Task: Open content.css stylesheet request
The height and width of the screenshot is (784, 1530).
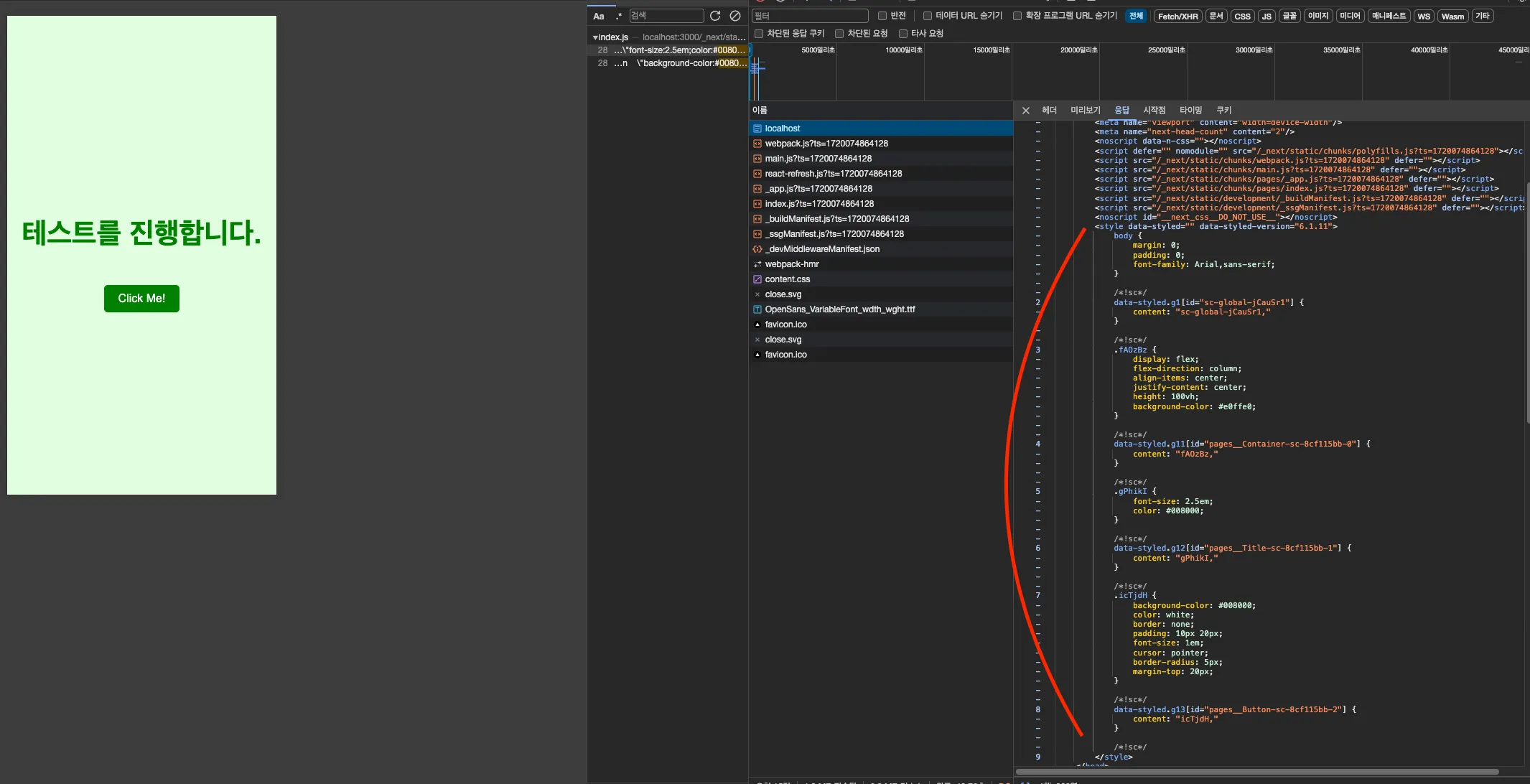Action: tap(787, 279)
